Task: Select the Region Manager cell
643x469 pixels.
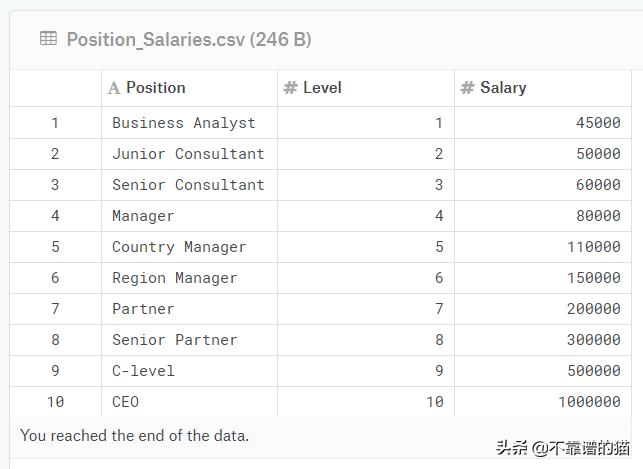Action: (x=175, y=278)
